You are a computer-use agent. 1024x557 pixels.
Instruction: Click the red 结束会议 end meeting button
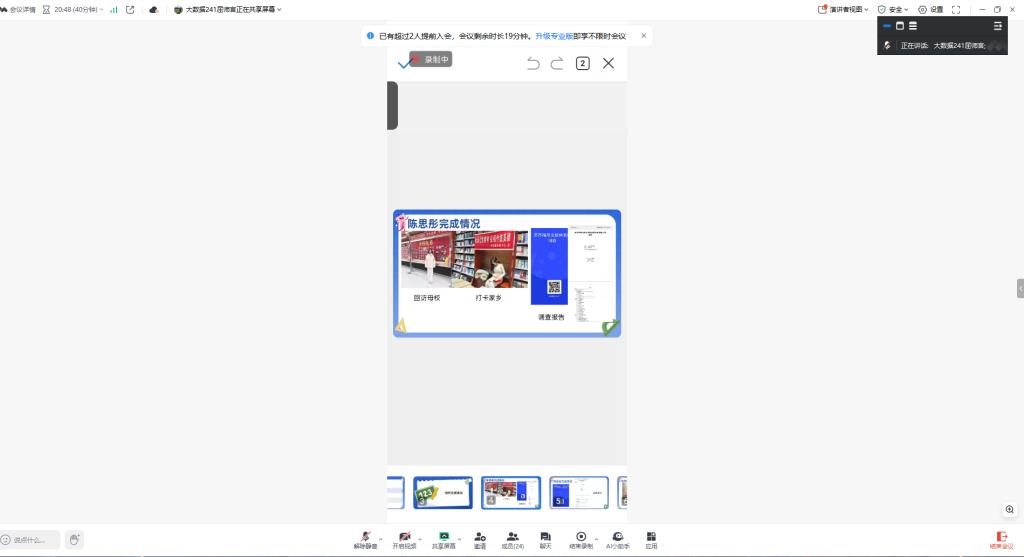pos(1001,539)
